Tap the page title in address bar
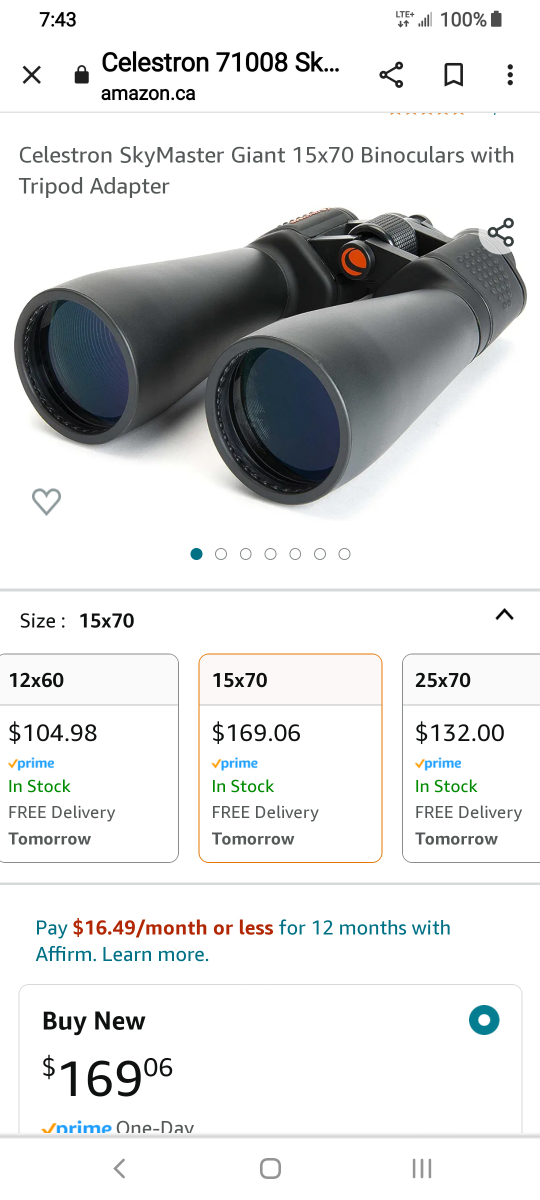The width and height of the screenshot is (540, 1200). coord(221,64)
